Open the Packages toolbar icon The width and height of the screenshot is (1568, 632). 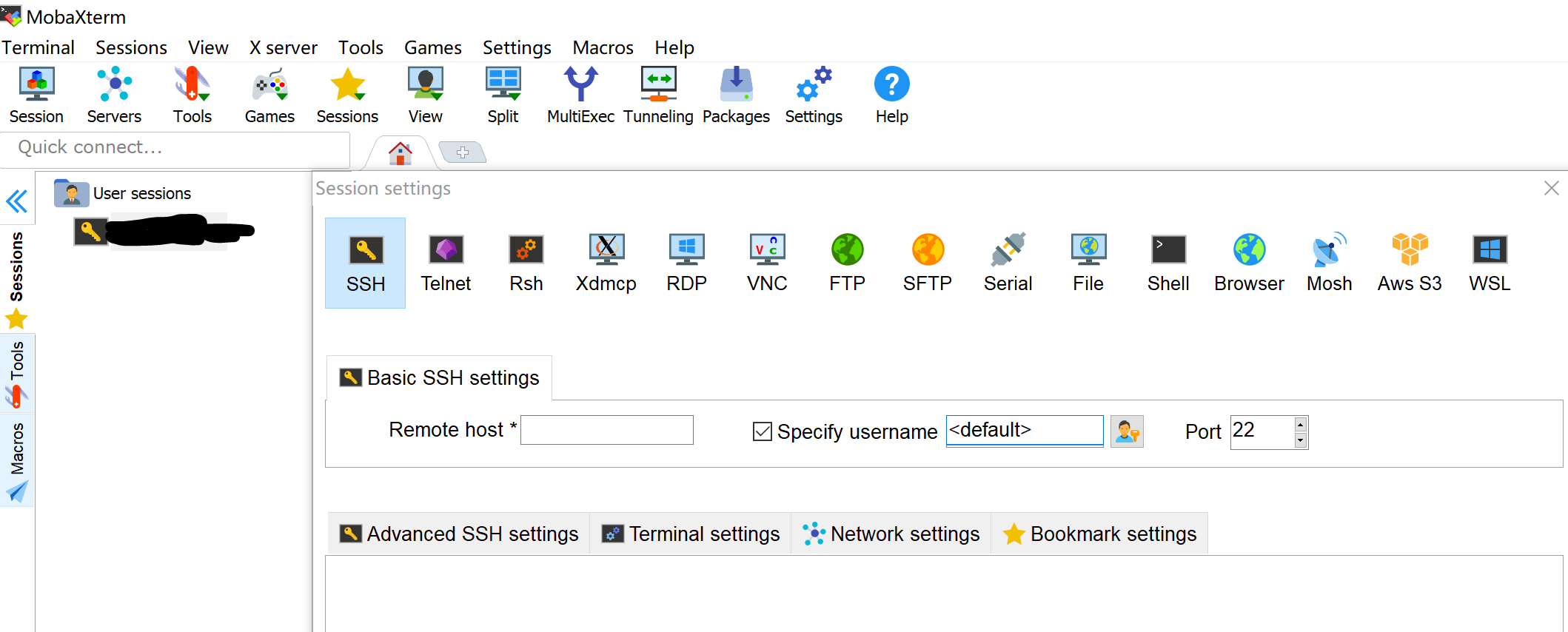point(736,95)
